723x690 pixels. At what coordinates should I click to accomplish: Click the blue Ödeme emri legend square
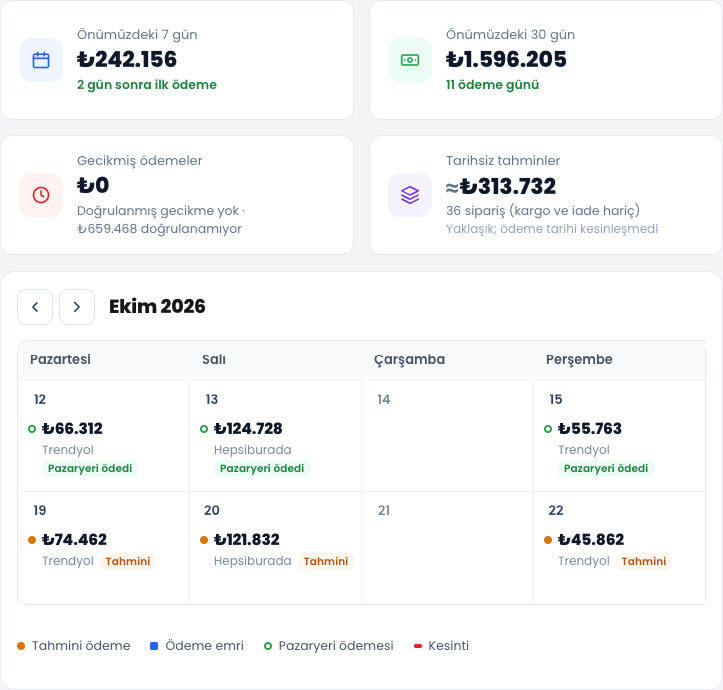coord(154,646)
